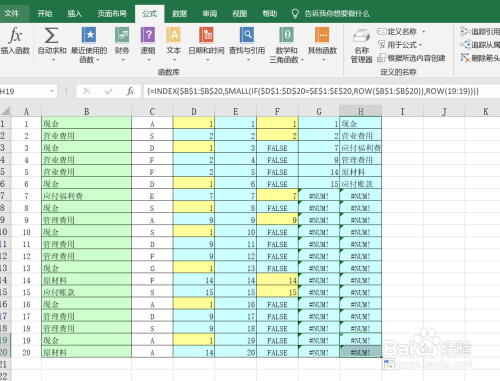This screenshot has width=500, height=381.
Task: Open the Financial (财务) functions library
Action: tap(122, 44)
